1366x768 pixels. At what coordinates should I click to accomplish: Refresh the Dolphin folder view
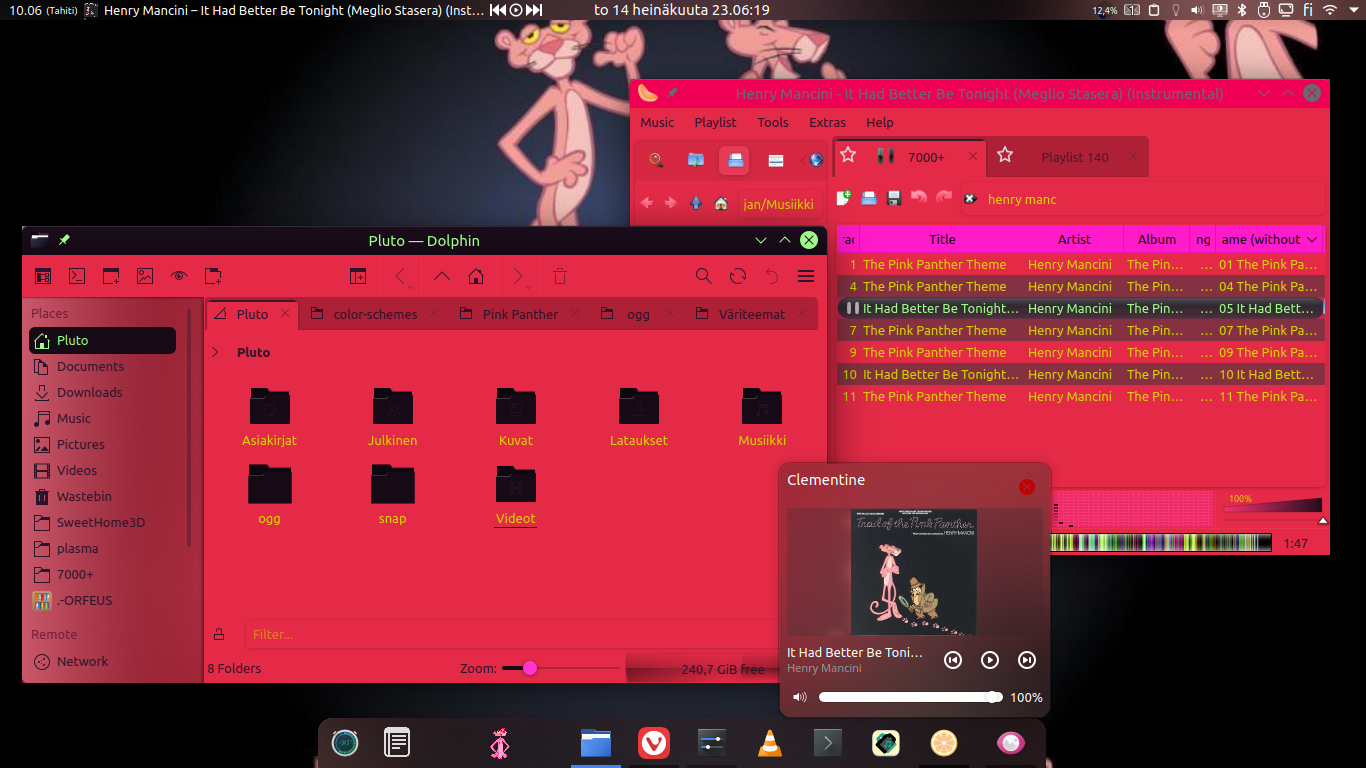pos(738,276)
